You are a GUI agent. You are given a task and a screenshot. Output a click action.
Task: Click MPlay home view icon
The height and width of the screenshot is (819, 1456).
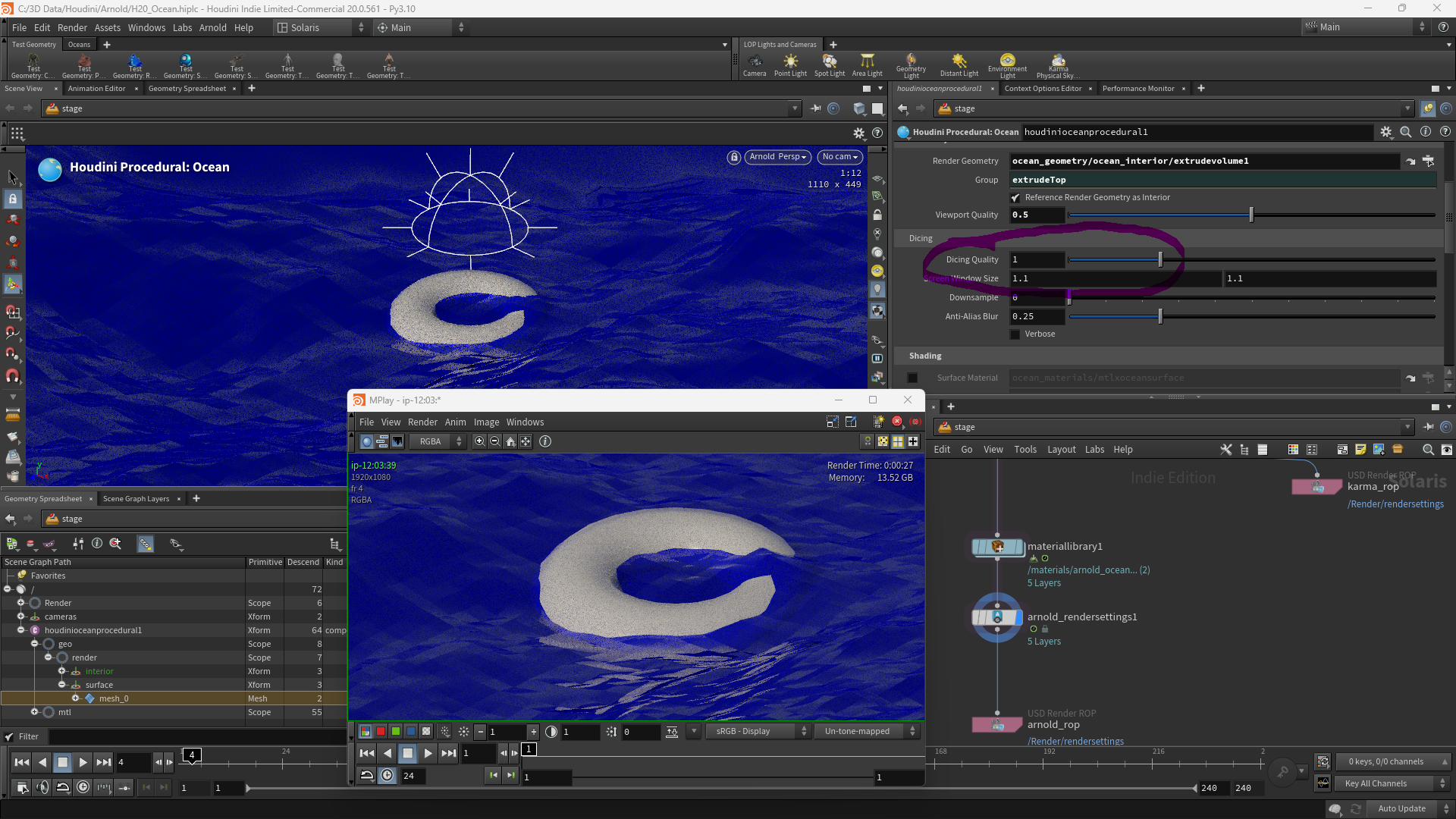coord(510,441)
